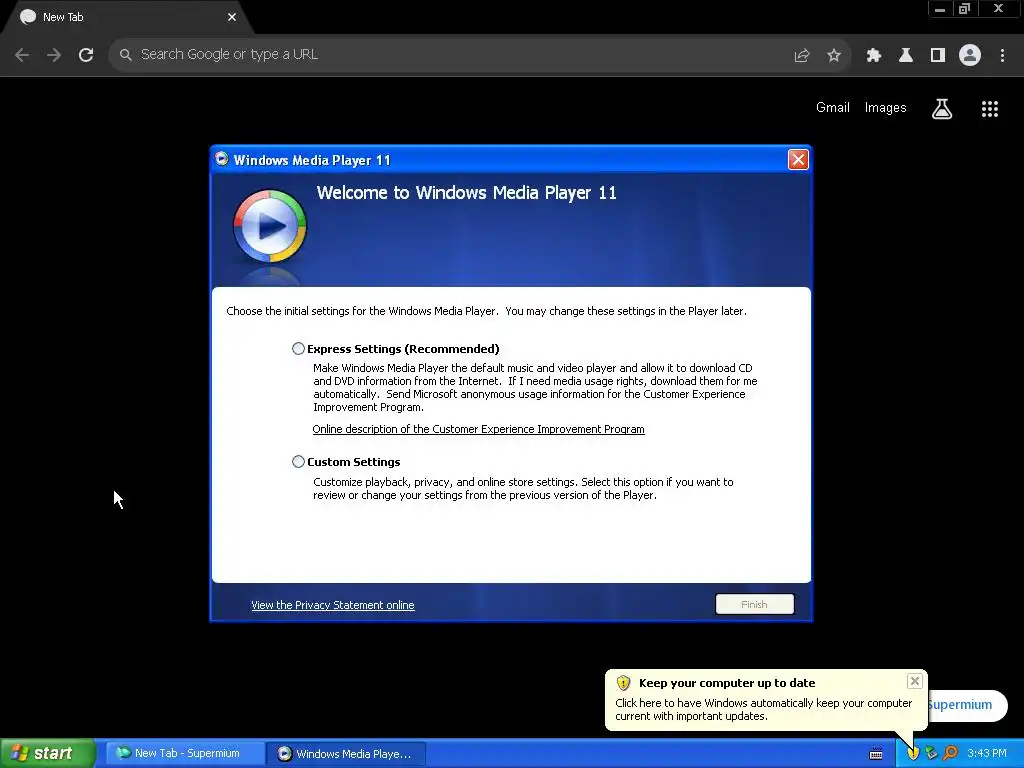The height and width of the screenshot is (768, 1024).
Task: Open the browser profile avatar
Action: [x=970, y=55]
